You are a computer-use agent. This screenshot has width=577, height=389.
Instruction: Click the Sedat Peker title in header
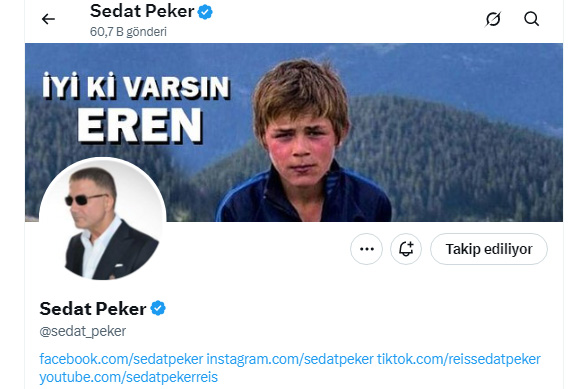[142, 11]
